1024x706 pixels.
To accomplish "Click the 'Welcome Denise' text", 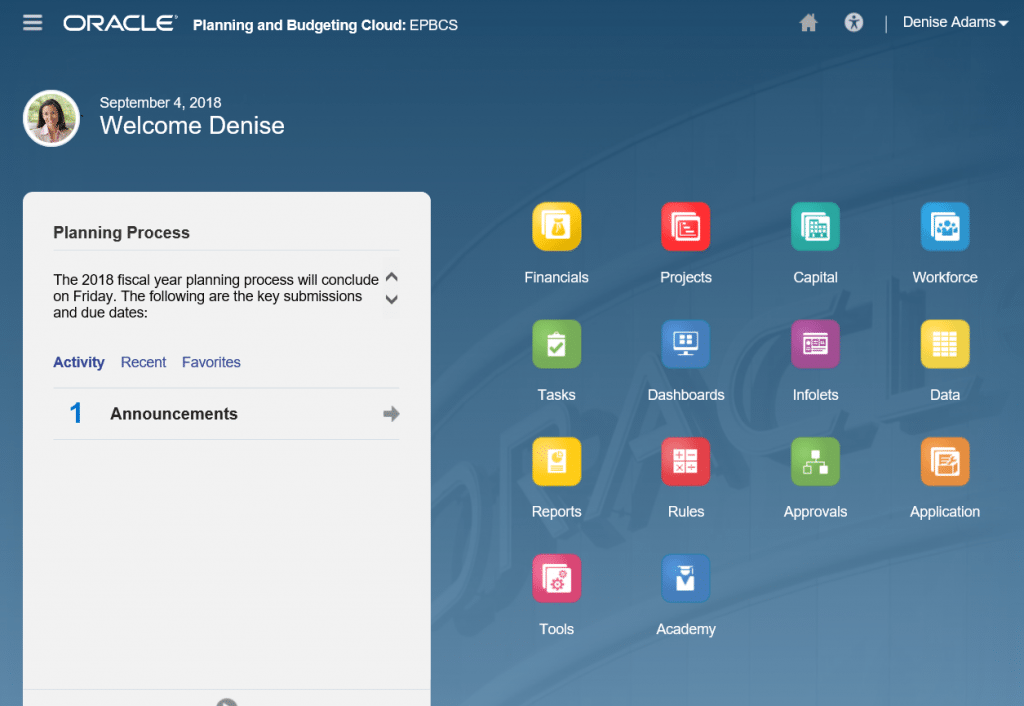I will tap(192, 125).
